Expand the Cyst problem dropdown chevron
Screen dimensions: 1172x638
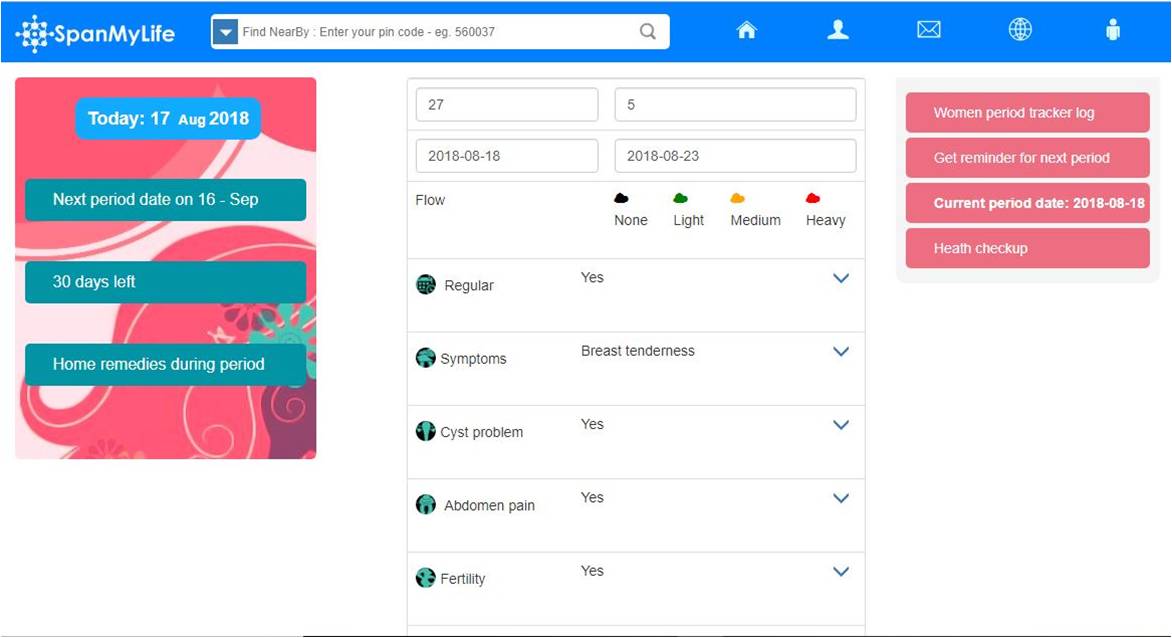(841, 424)
